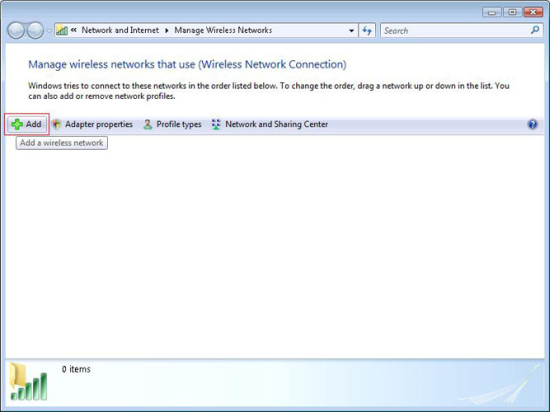Focus the Search input box

pos(455,31)
